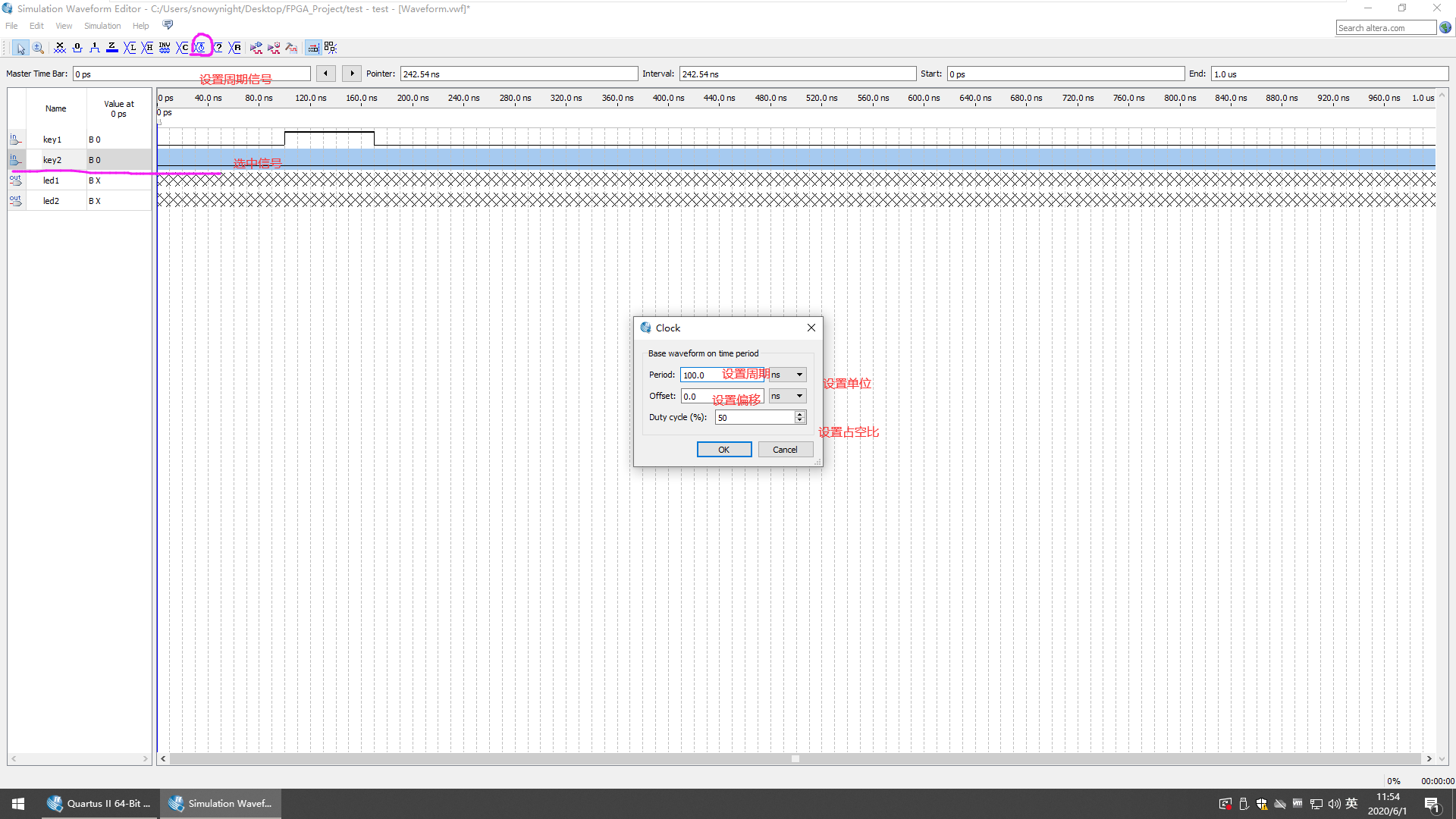Screen dimensions: 1456x819
Task: Select the key1 signal row
Action: click(x=80, y=140)
